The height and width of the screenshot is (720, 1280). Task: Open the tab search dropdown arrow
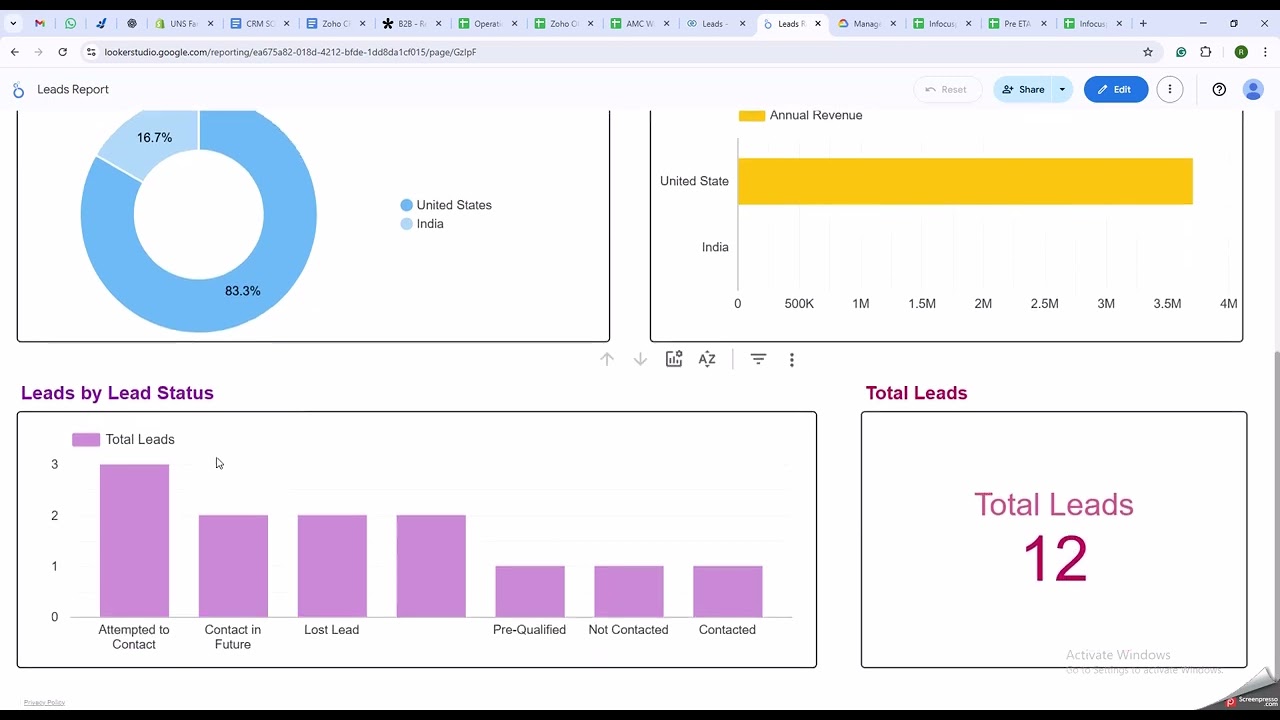tap(15, 23)
